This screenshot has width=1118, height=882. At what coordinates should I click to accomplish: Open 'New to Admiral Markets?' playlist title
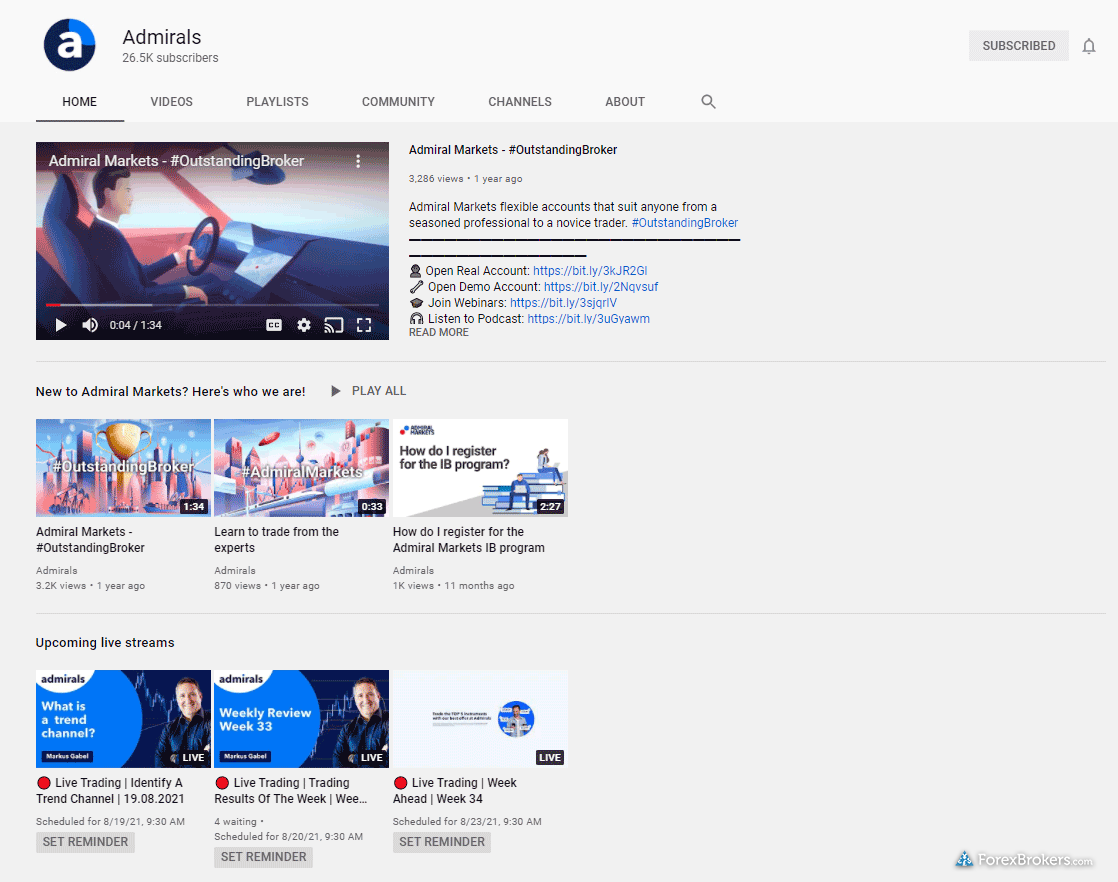point(170,391)
